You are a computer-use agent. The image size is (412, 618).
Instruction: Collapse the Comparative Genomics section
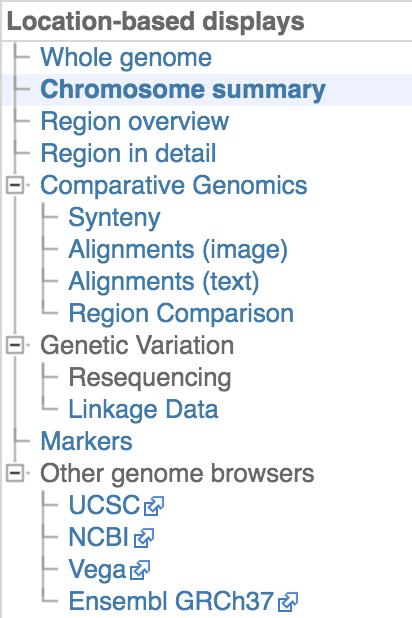(15, 185)
